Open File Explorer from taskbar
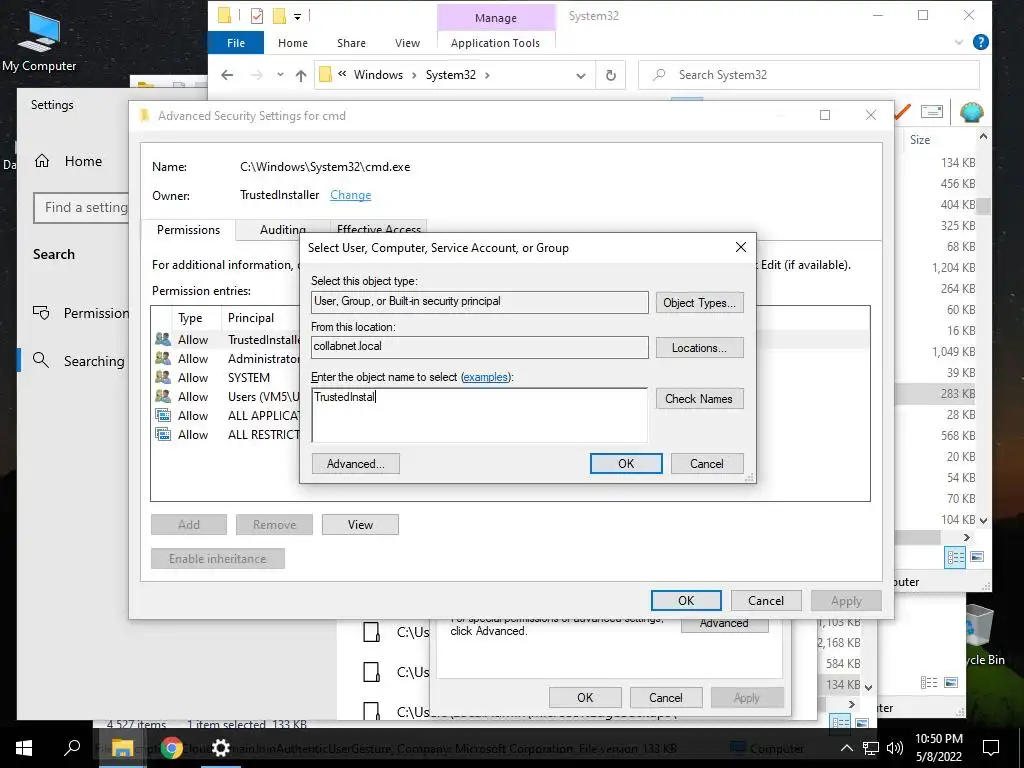The image size is (1024, 768). 122,748
